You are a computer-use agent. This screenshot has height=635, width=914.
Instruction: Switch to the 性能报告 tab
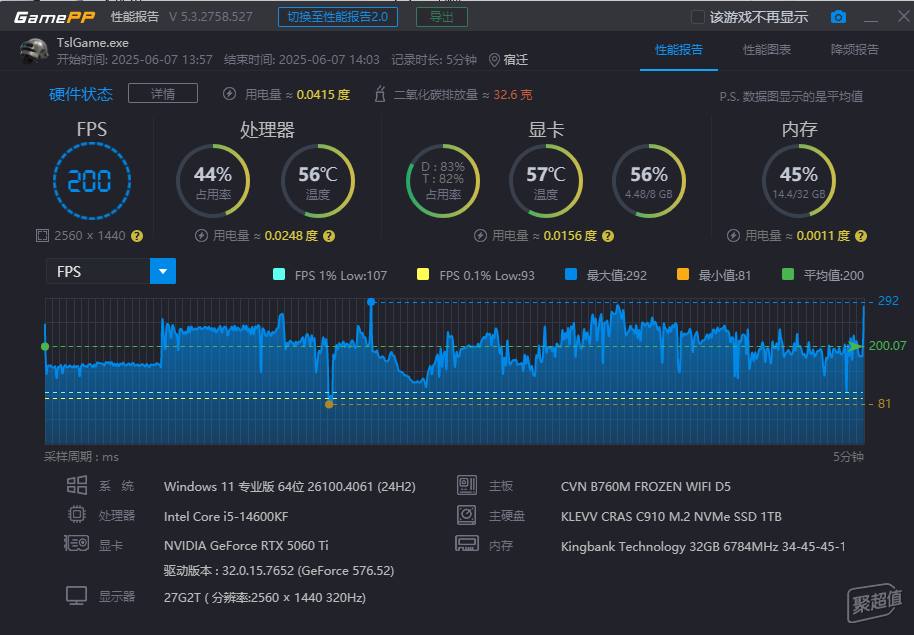click(679, 50)
